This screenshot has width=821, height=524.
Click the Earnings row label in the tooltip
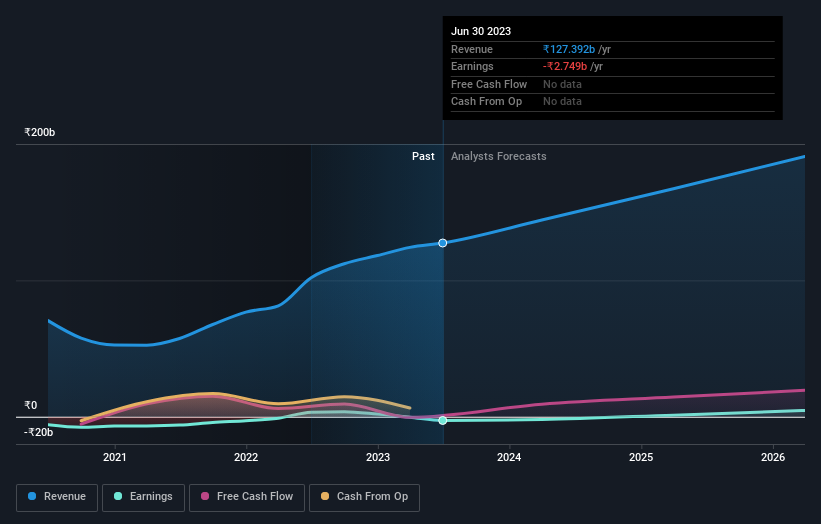click(x=472, y=66)
